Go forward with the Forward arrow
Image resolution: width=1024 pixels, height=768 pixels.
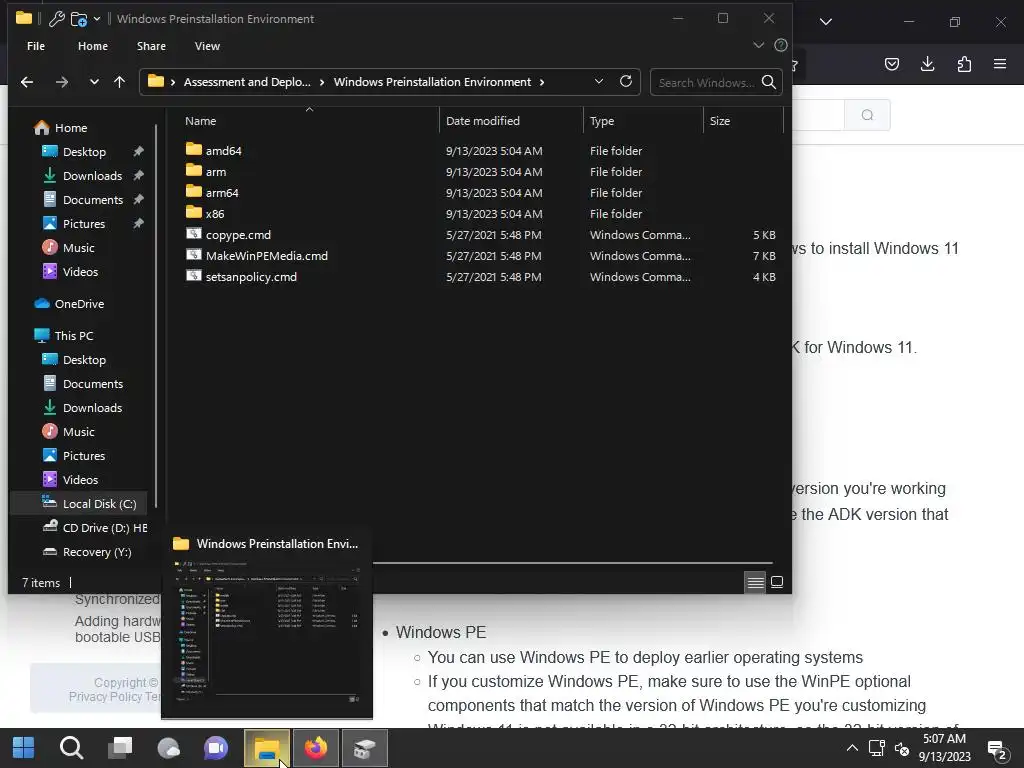point(61,82)
